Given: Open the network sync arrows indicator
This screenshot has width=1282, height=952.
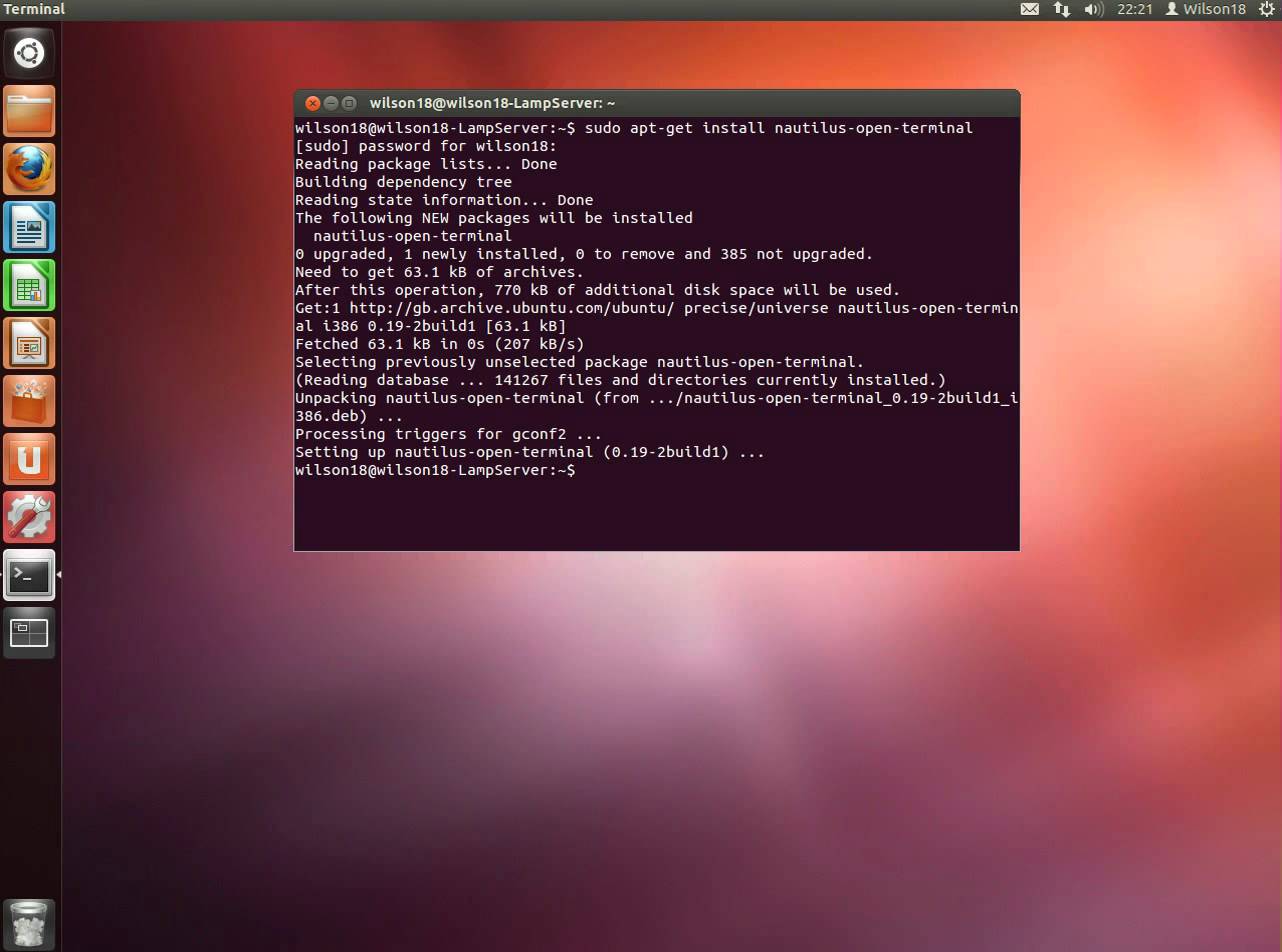Looking at the screenshot, I should point(1061,9).
